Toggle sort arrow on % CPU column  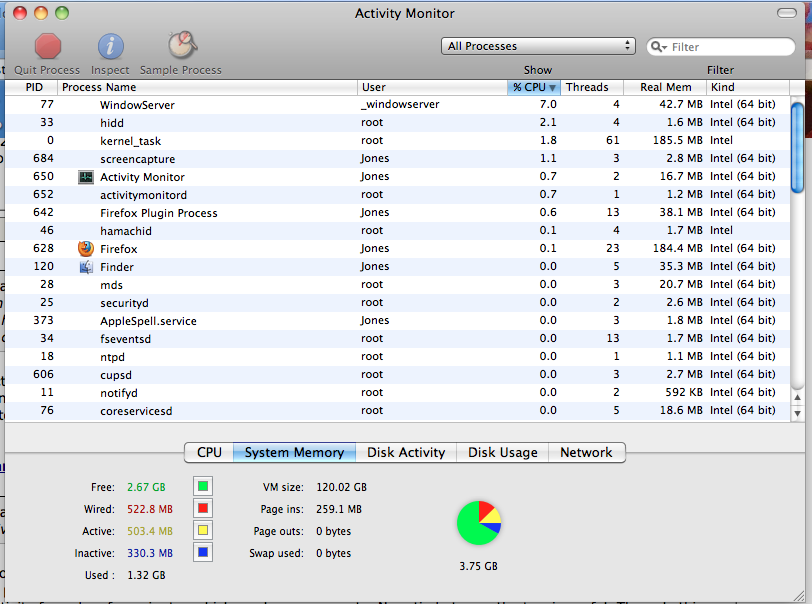[553, 88]
